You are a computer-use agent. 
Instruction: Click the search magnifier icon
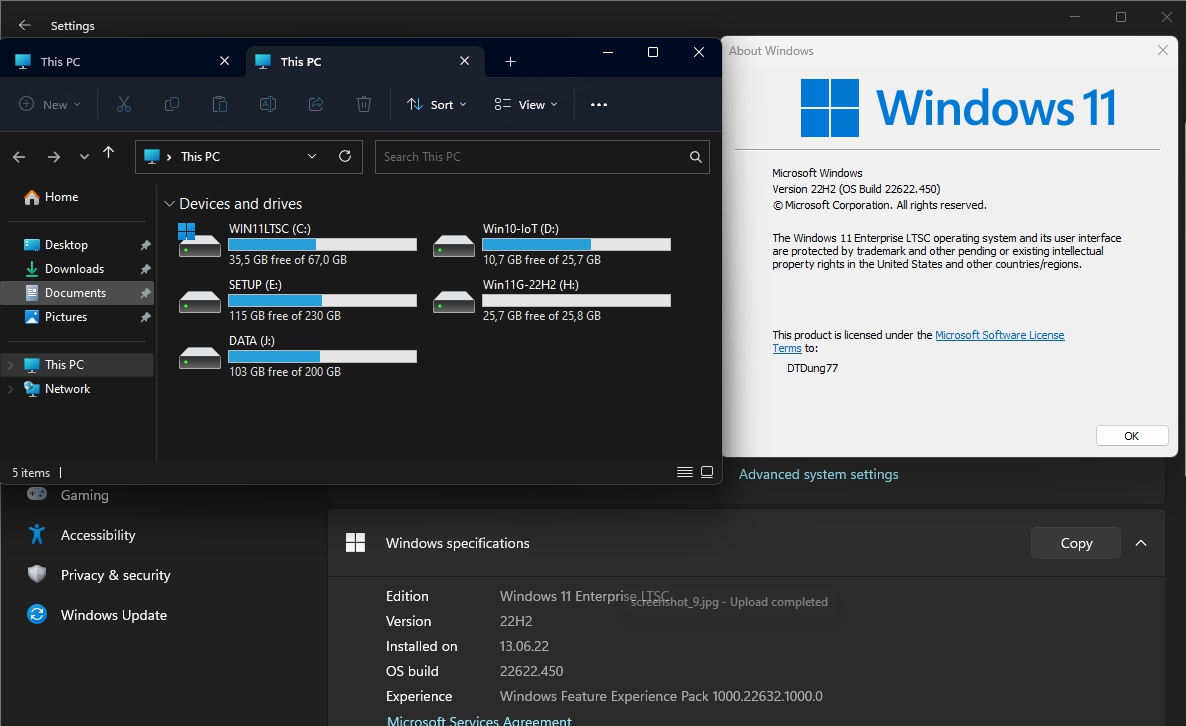(x=695, y=157)
